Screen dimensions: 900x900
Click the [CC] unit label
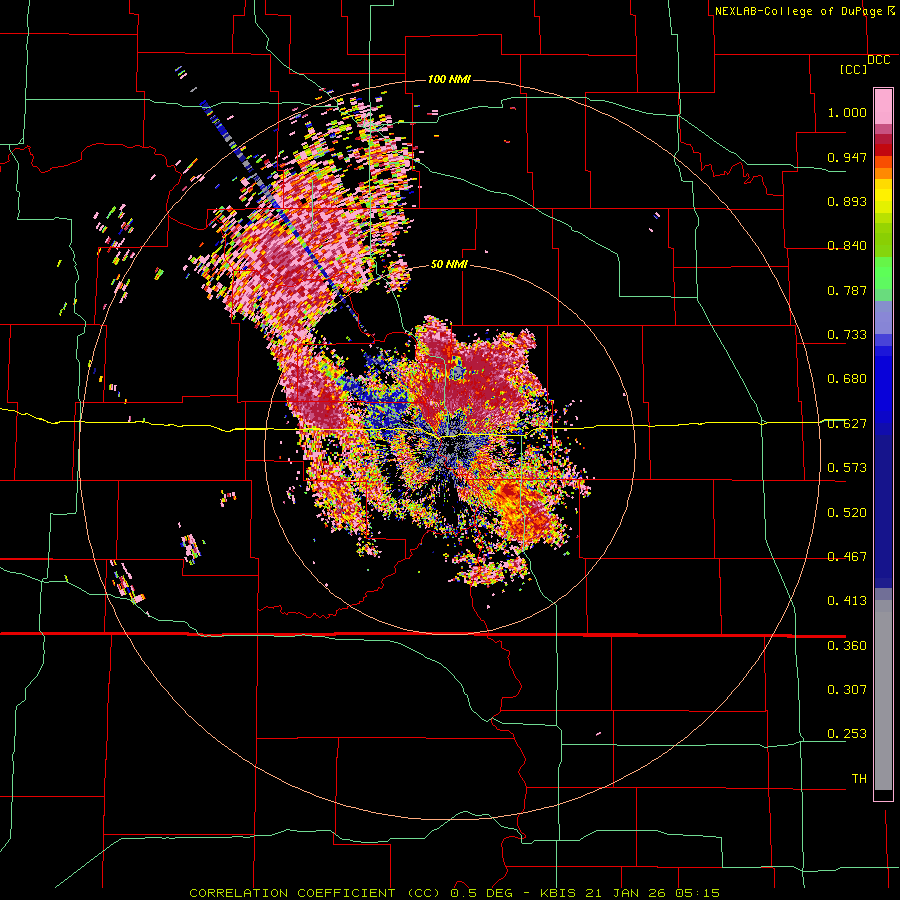point(853,69)
